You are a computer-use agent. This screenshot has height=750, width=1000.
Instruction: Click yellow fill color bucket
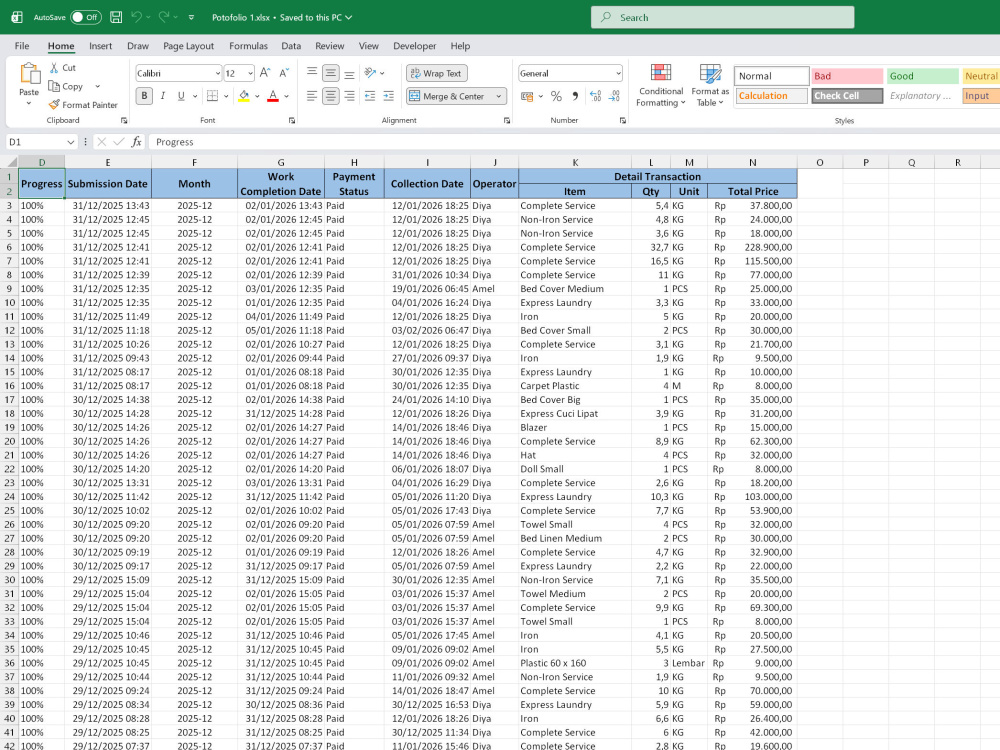(x=244, y=96)
